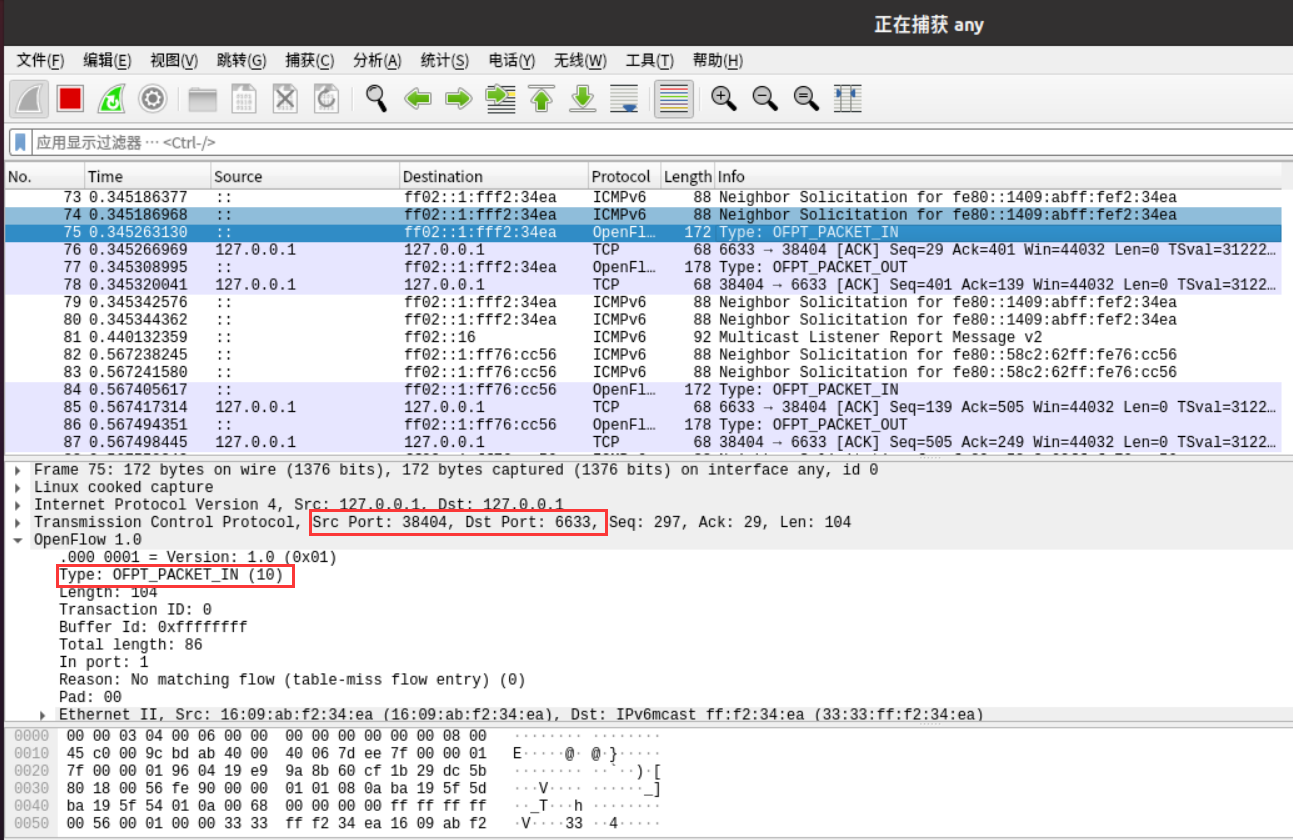Sort by the Source column header
Image resolution: width=1293 pixels, height=840 pixels.
click(x=306, y=177)
